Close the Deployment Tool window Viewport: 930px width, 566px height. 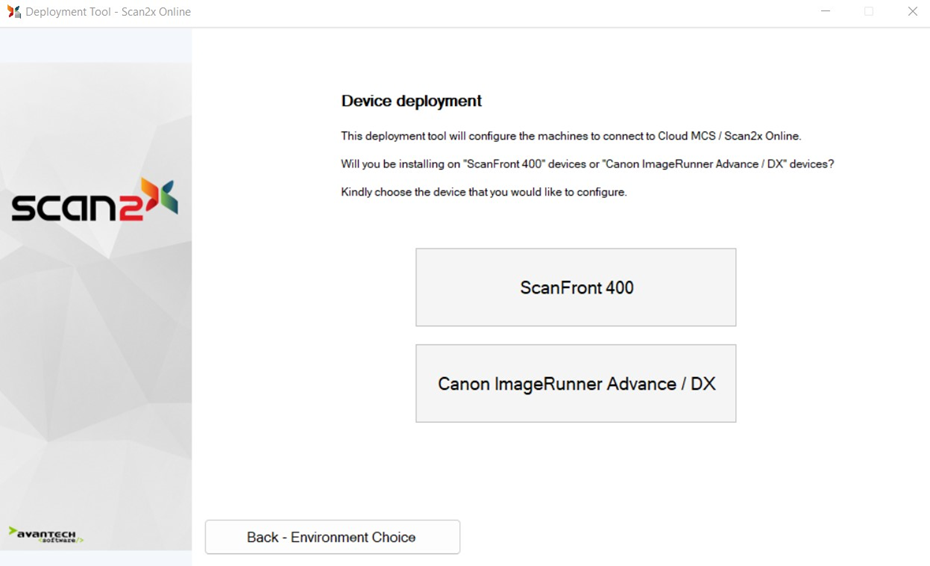pos(912,12)
